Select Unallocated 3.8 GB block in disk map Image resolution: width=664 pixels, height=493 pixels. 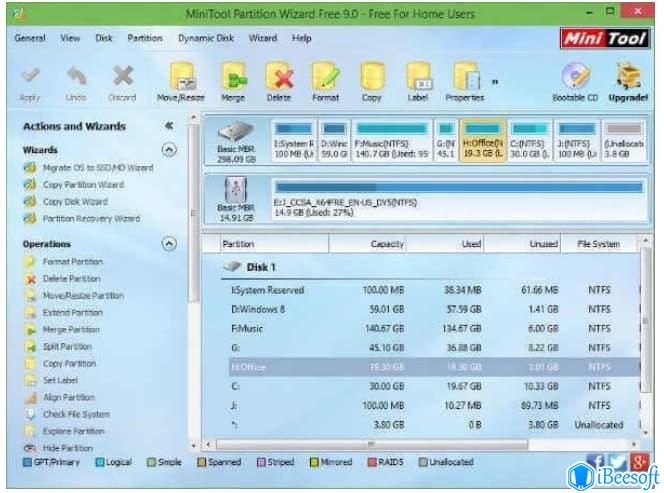click(x=624, y=141)
